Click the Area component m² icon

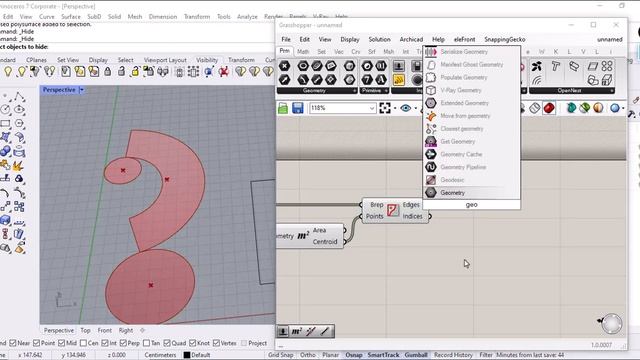tap(303, 236)
